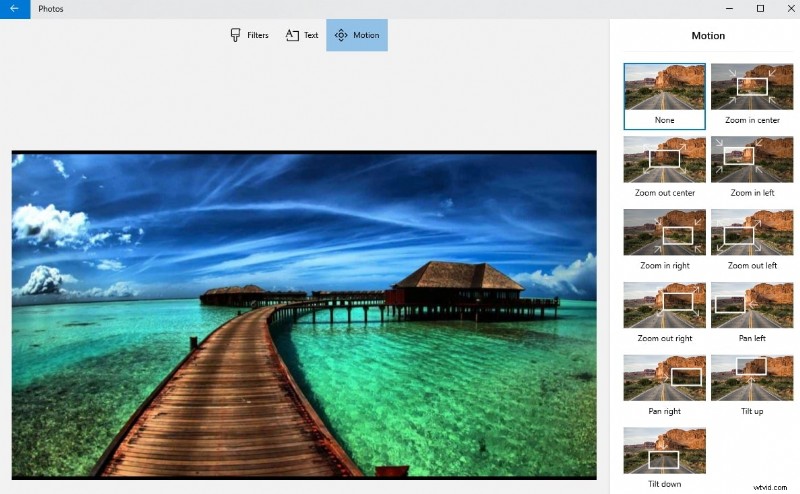Minimize the Photos window
Image resolution: width=800 pixels, height=494 pixels.
coord(729,9)
